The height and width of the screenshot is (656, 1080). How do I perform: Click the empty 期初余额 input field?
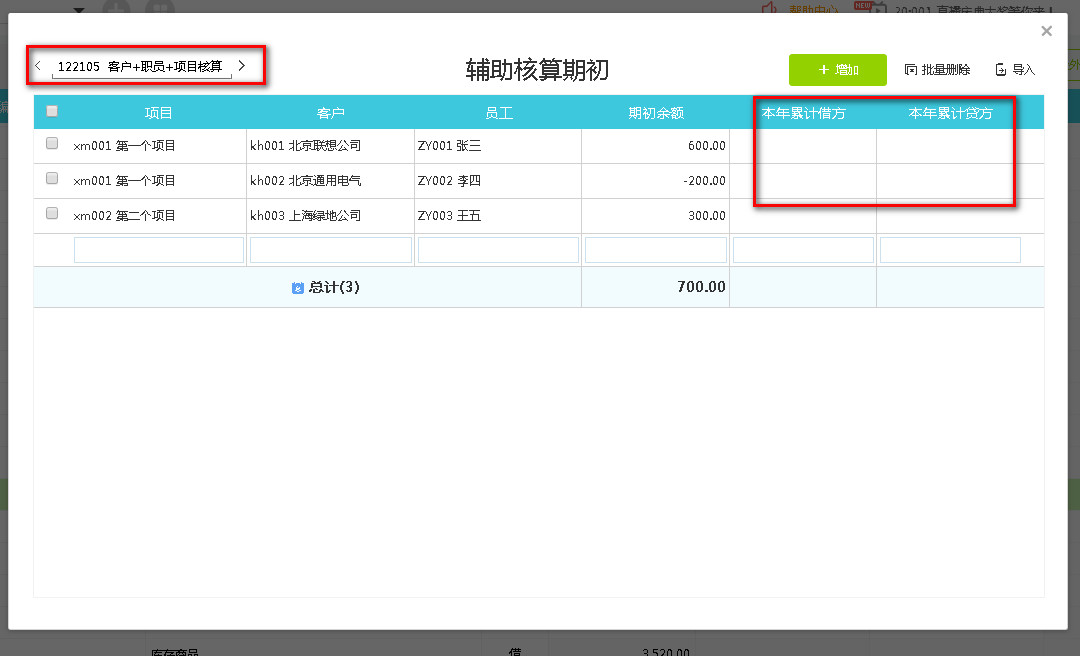655,250
